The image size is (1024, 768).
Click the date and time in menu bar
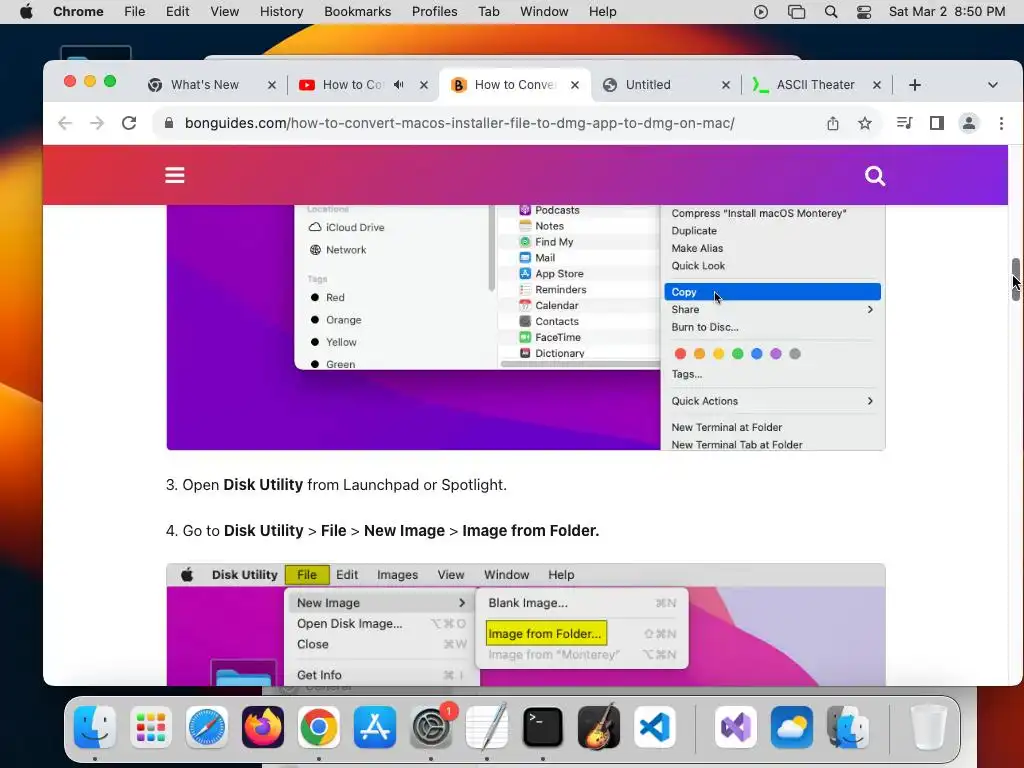[946, 12]
